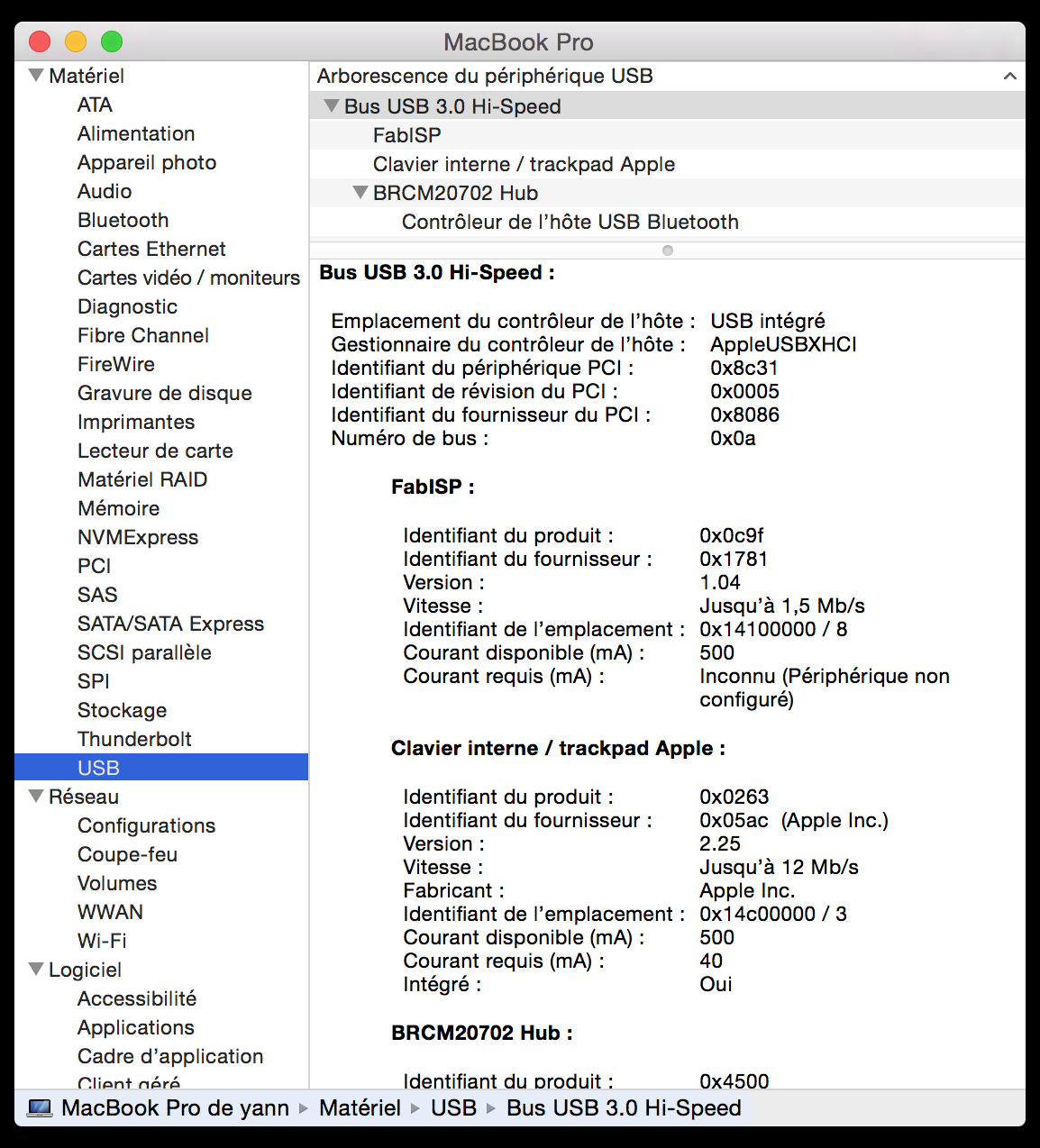
Task: Select Volumes under Réseau
Action: click(x=117, y=883)
